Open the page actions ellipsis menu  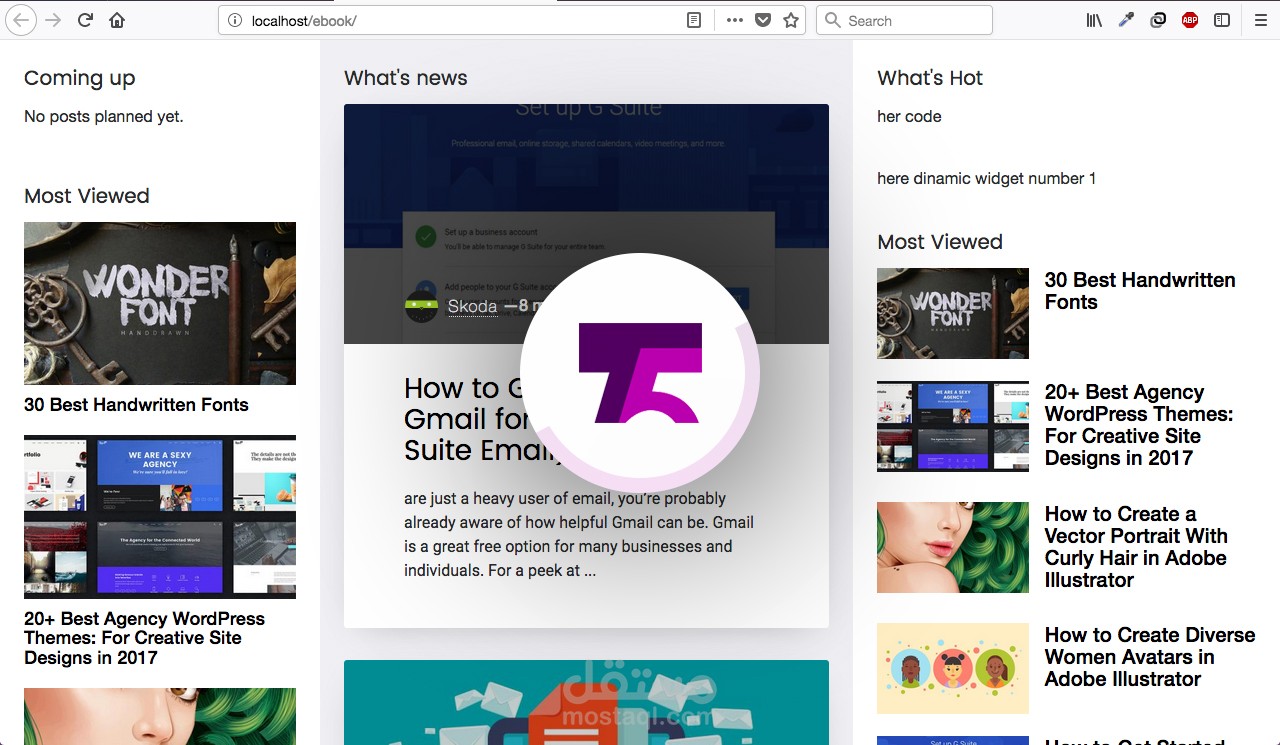click(x=734, y=19)
